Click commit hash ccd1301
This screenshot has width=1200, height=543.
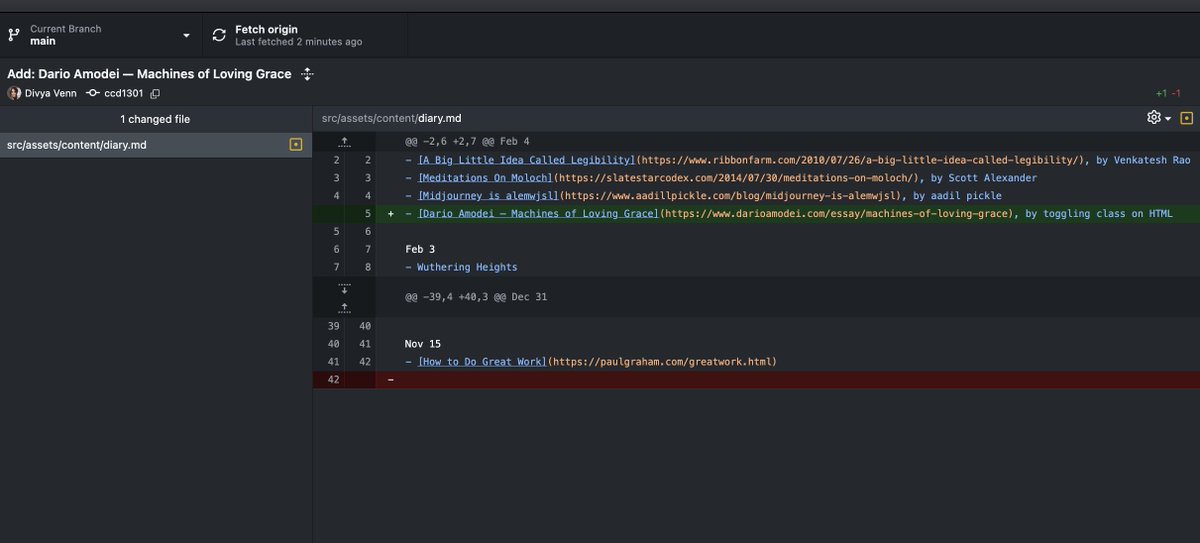pyautogui.click(x=123, y=93)
